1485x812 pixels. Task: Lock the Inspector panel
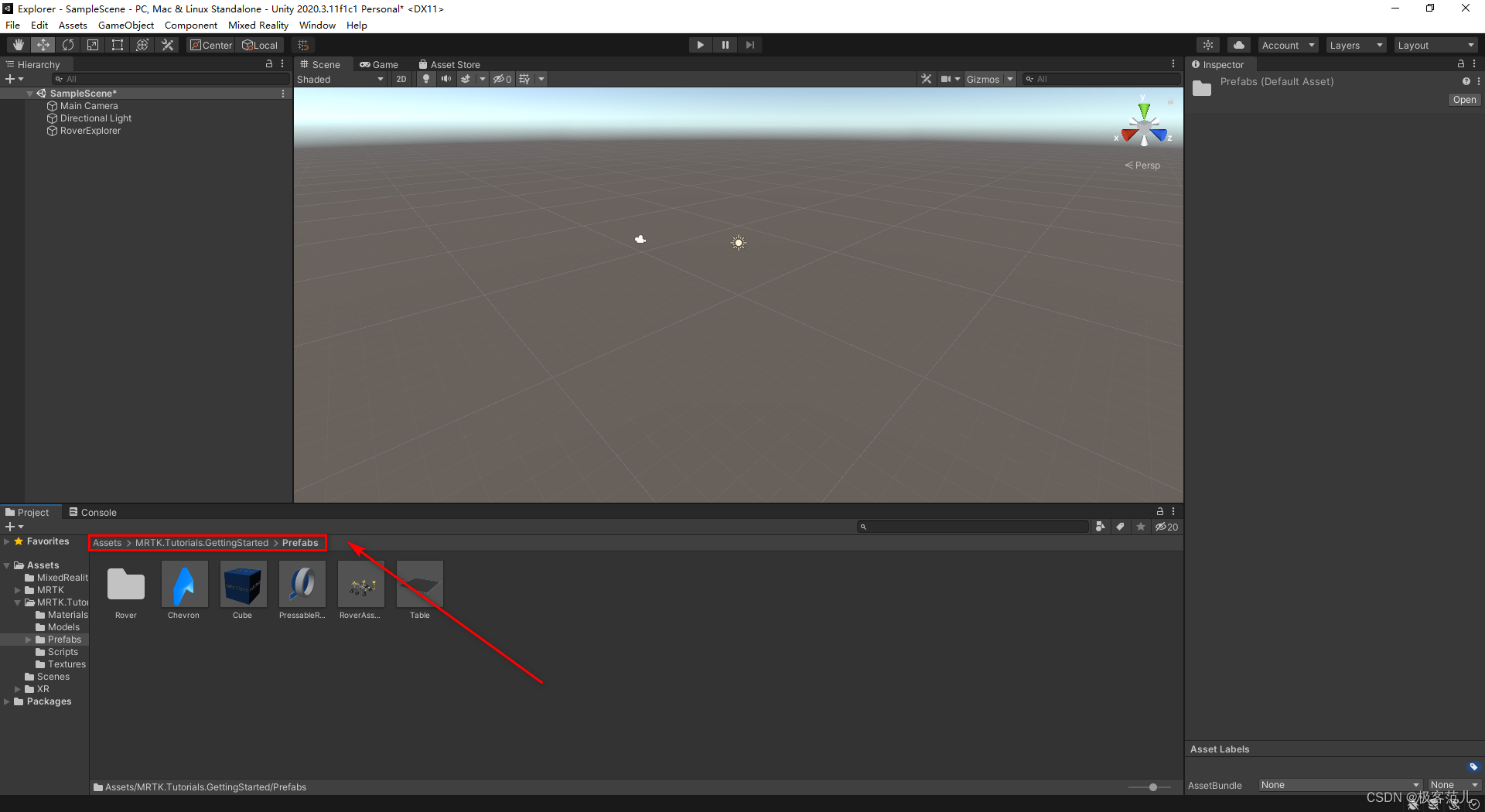(x=1461, y=64)
